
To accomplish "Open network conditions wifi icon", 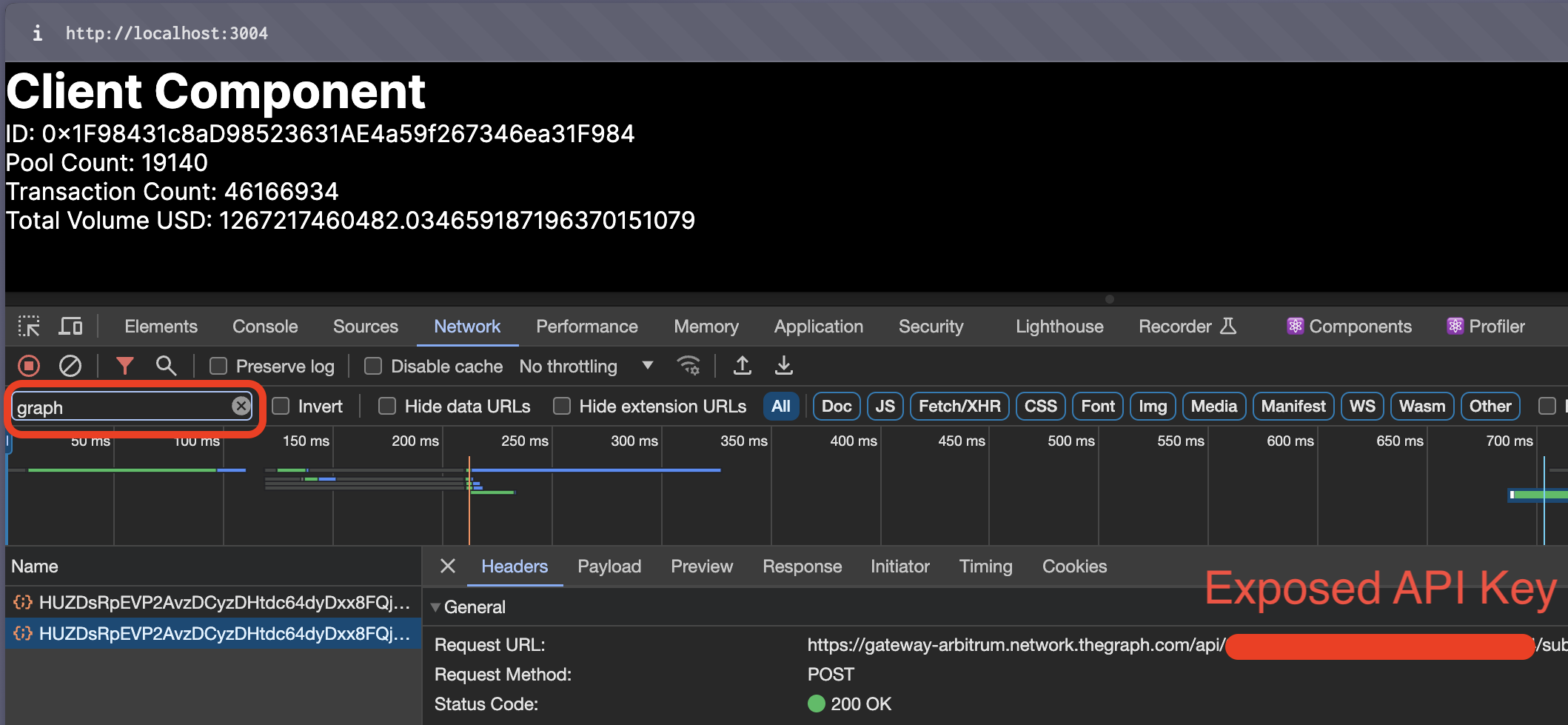I will pos(688,366).
